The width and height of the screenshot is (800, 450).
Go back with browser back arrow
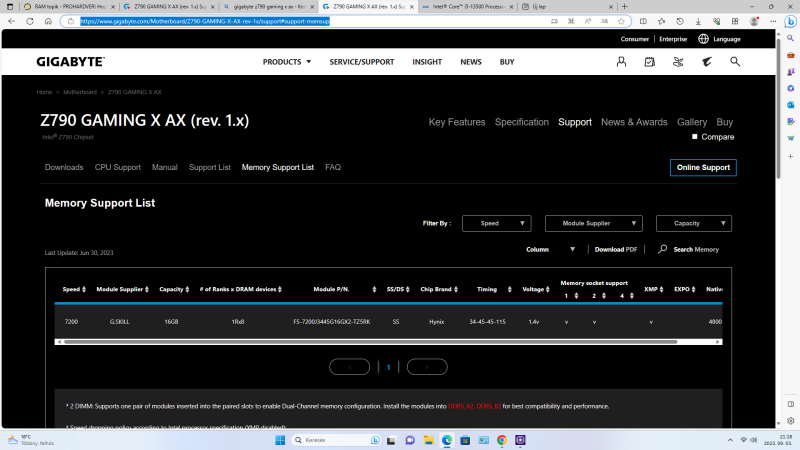click(12, 21)
